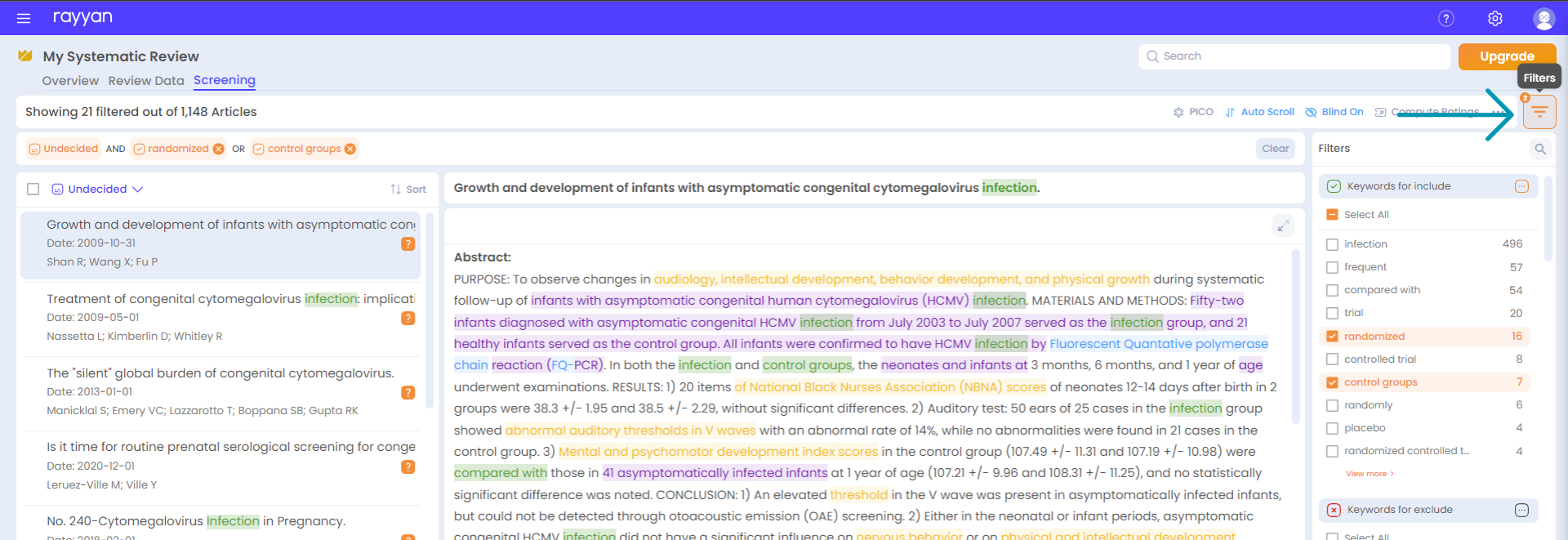Collapse the Keywords for include section
1568x540 pixels.
[1521, 186]
